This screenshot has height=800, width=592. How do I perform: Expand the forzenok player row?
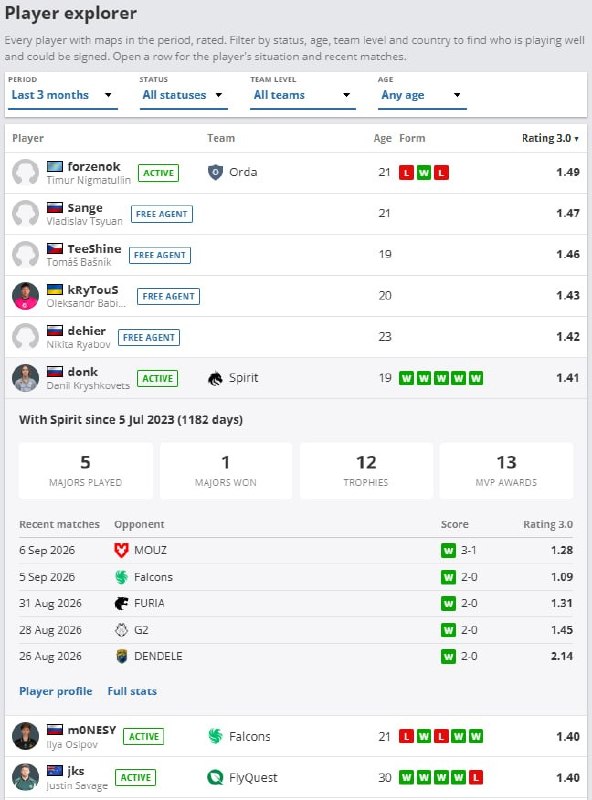[296, 172]
